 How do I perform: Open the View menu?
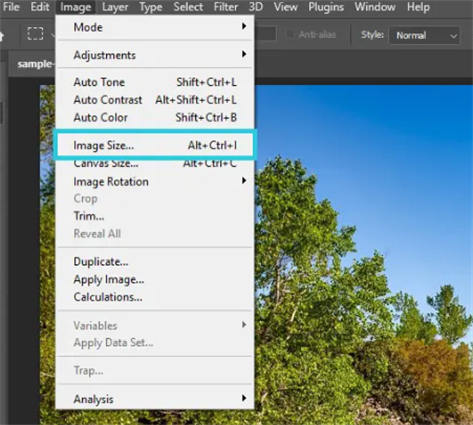click(x=285, y=7)
